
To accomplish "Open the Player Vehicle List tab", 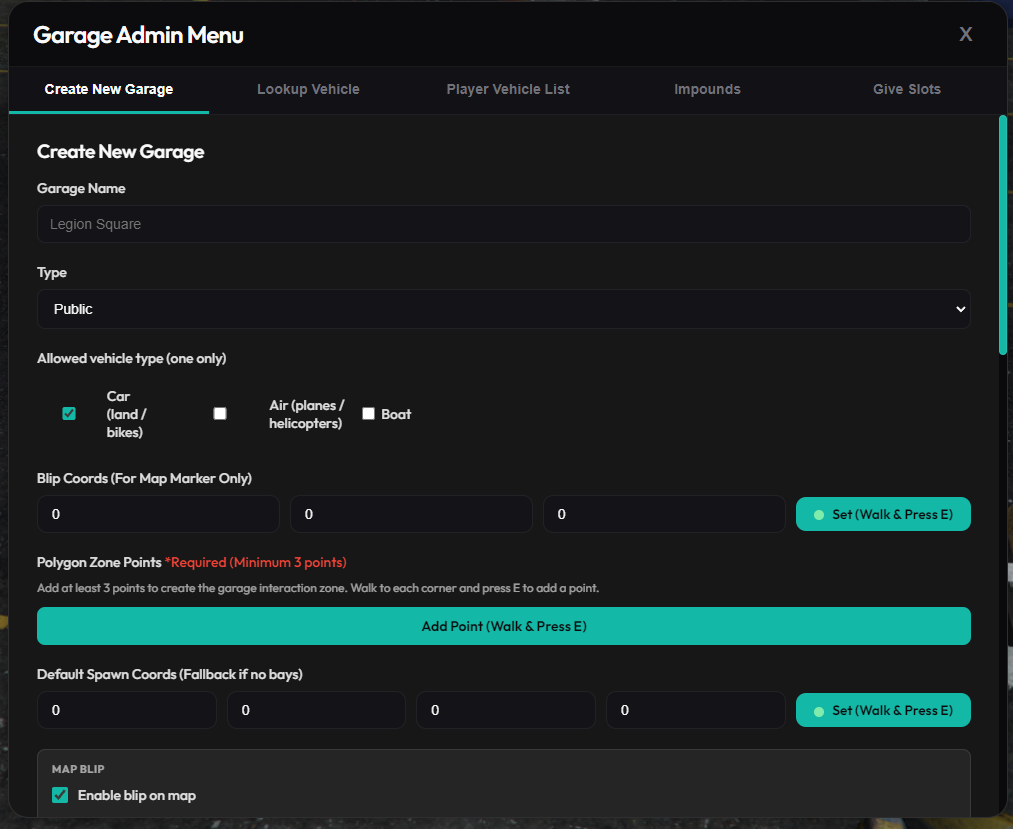I will pos(508,89).
